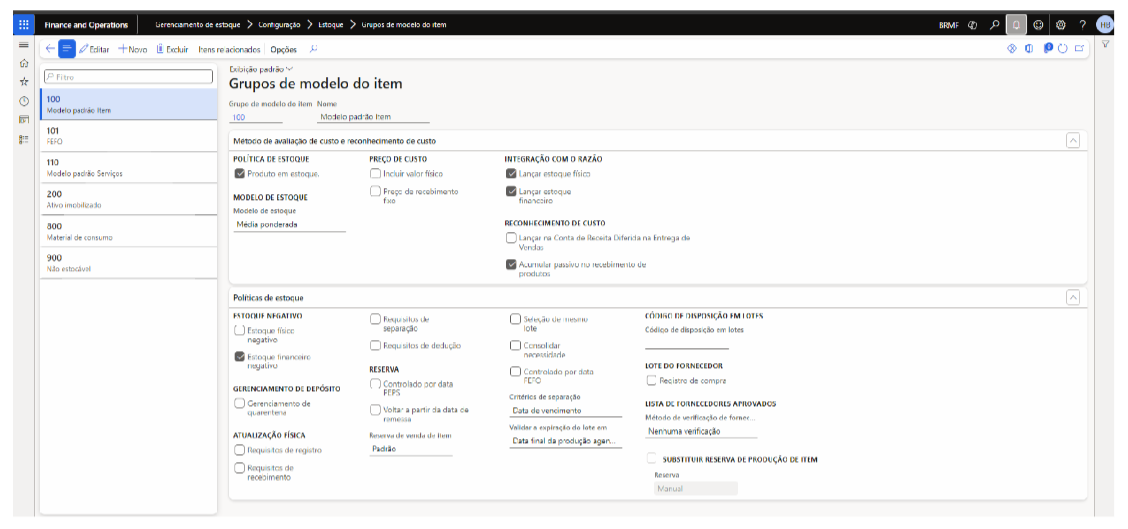This screenshot has height=529, width=1128.
Task: Open form in new window icon
Action: click(1079, 48)
